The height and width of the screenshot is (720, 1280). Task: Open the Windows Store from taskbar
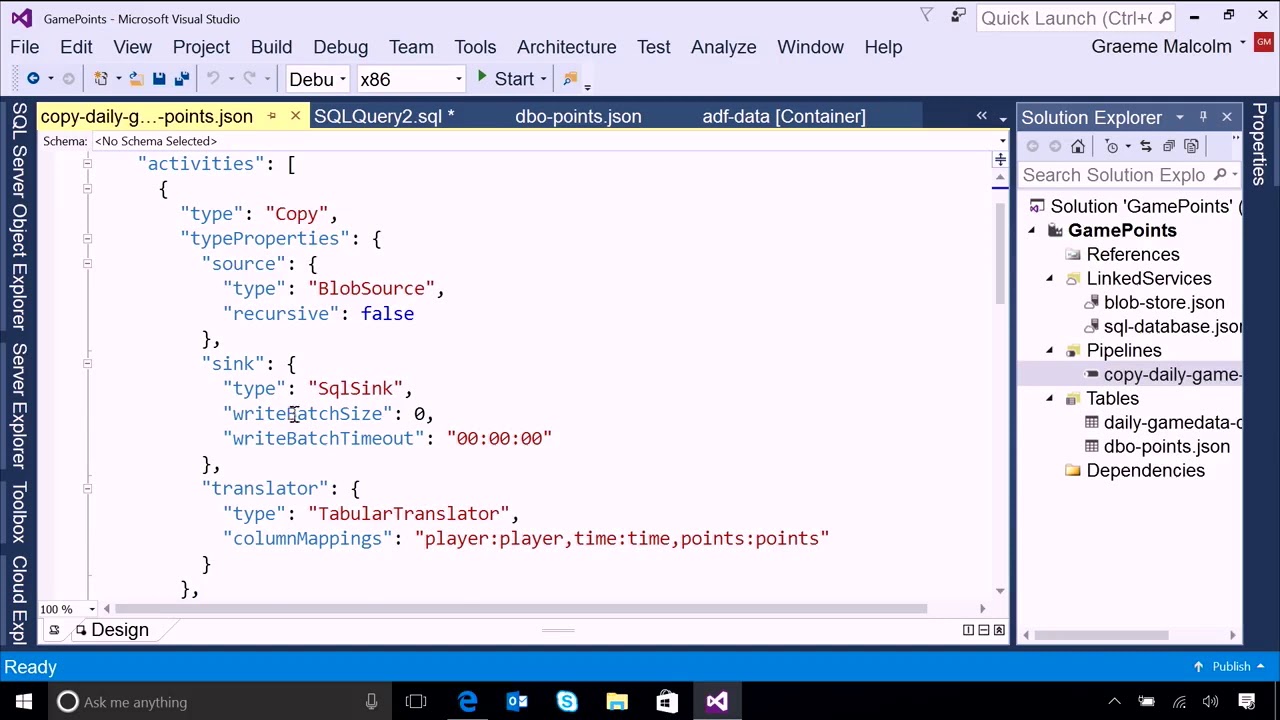pos(667,702)
